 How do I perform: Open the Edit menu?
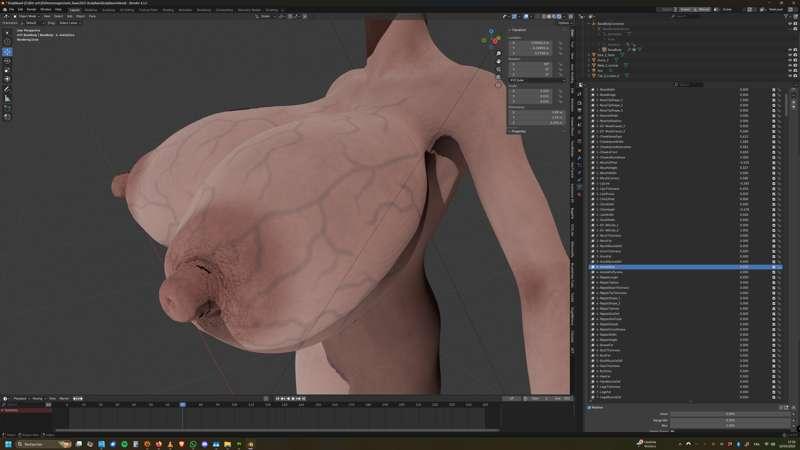coord(20,9)
